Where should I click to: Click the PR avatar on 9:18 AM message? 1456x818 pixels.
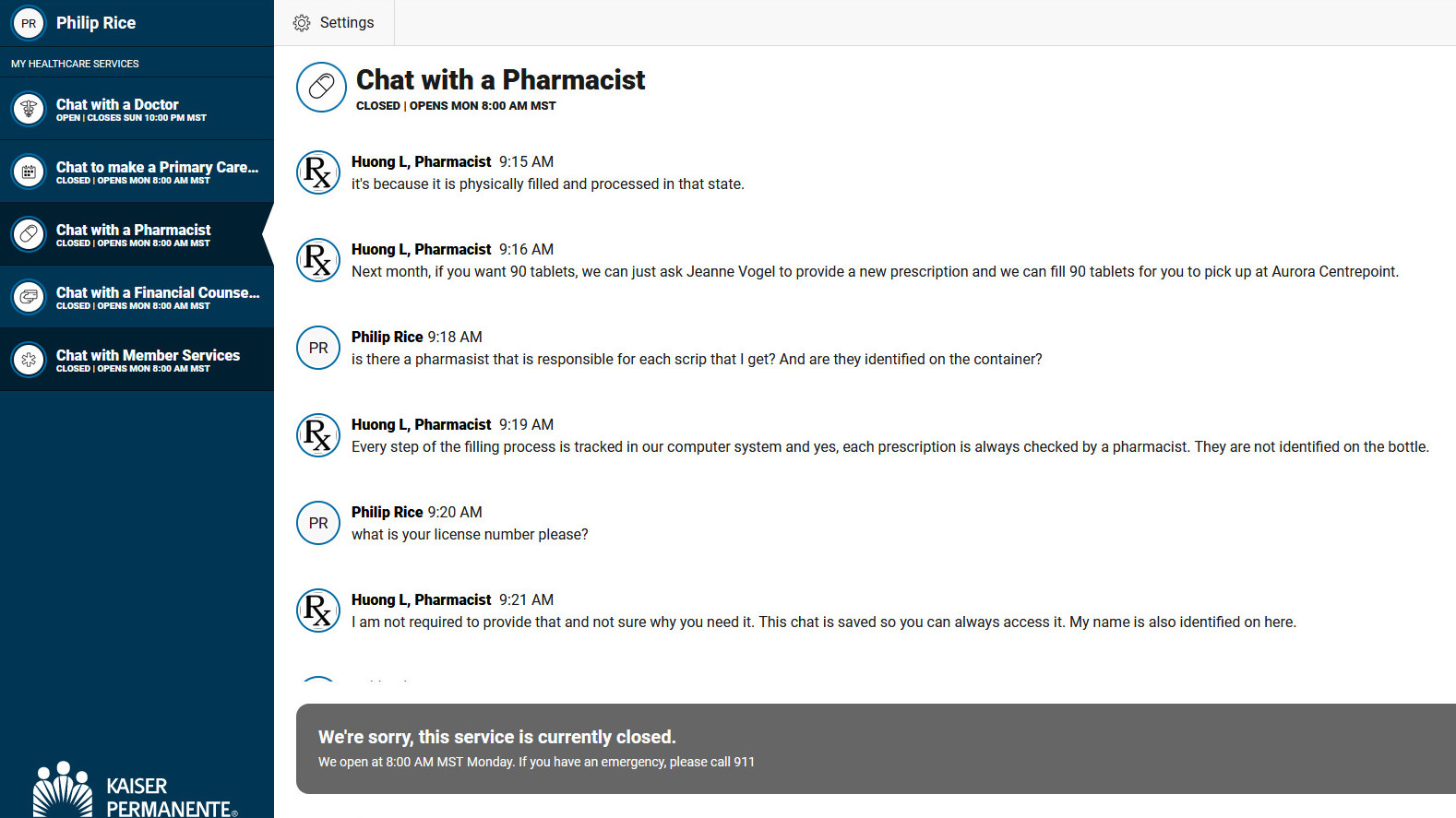[x=318, y=348]
